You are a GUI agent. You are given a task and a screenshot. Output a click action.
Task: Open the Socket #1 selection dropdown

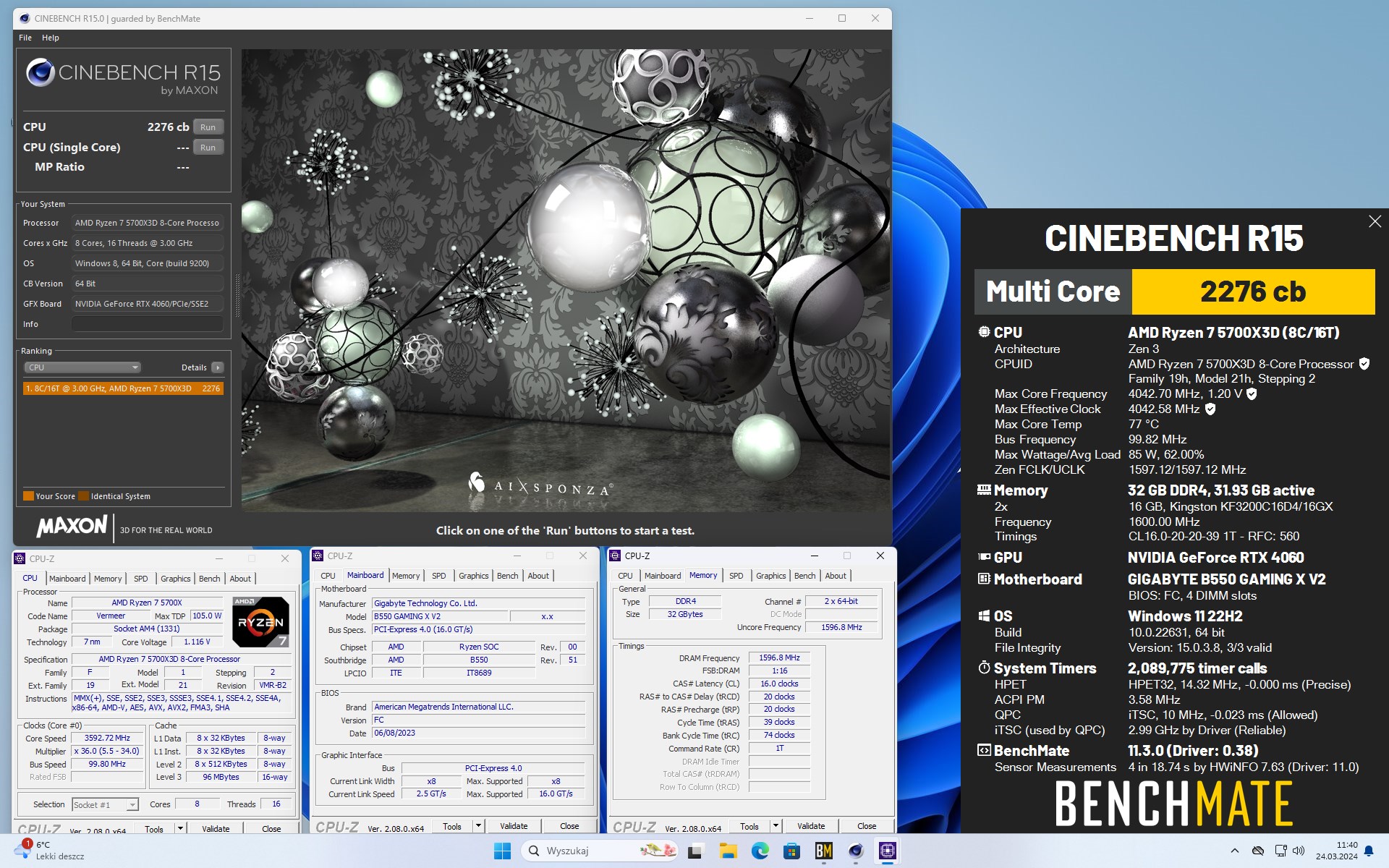click(105, 804)
